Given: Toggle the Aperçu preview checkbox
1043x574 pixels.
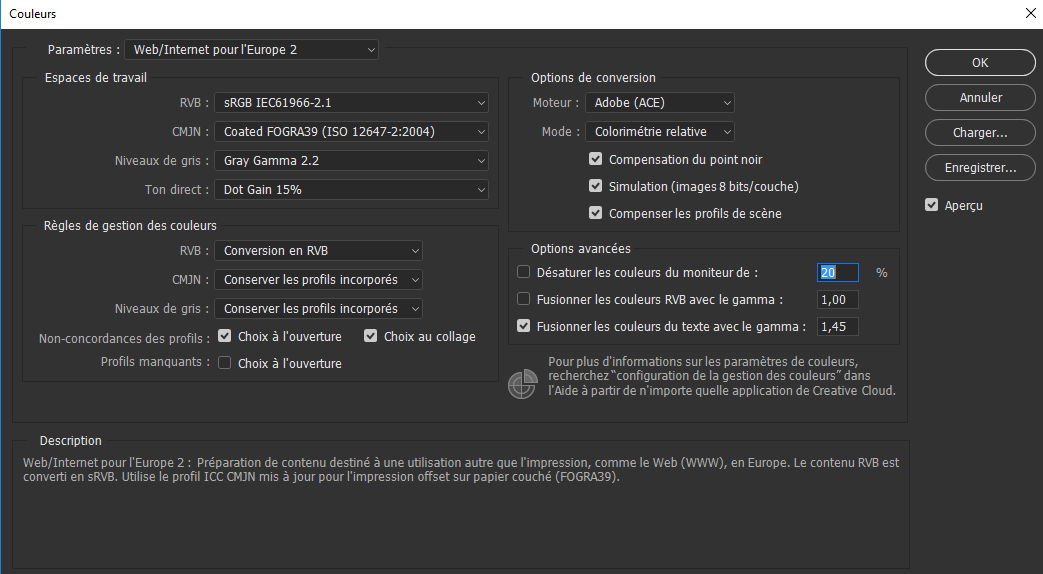Looking at the screenshot, I should (932, 205).
